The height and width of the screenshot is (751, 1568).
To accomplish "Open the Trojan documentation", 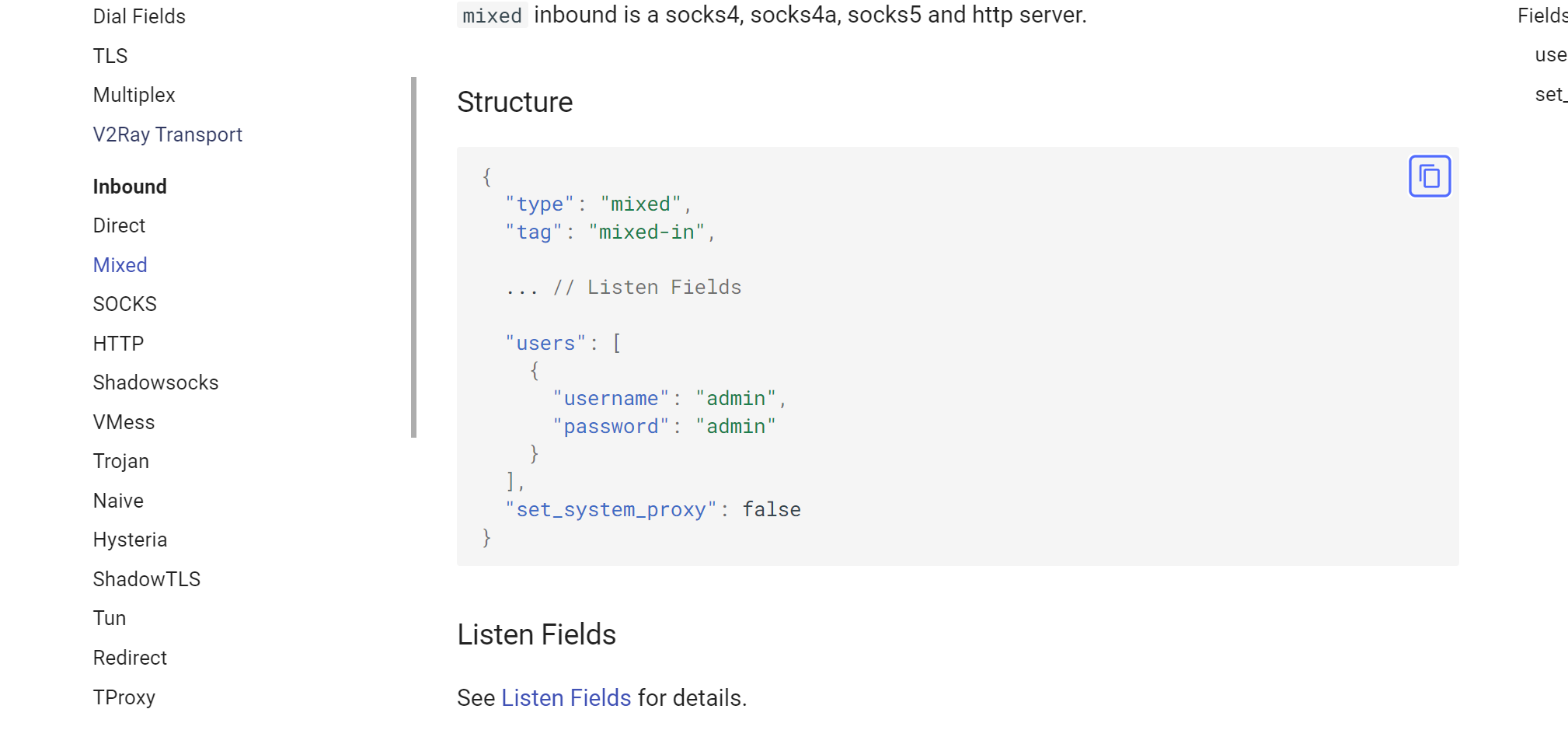I will pos(121,460).
